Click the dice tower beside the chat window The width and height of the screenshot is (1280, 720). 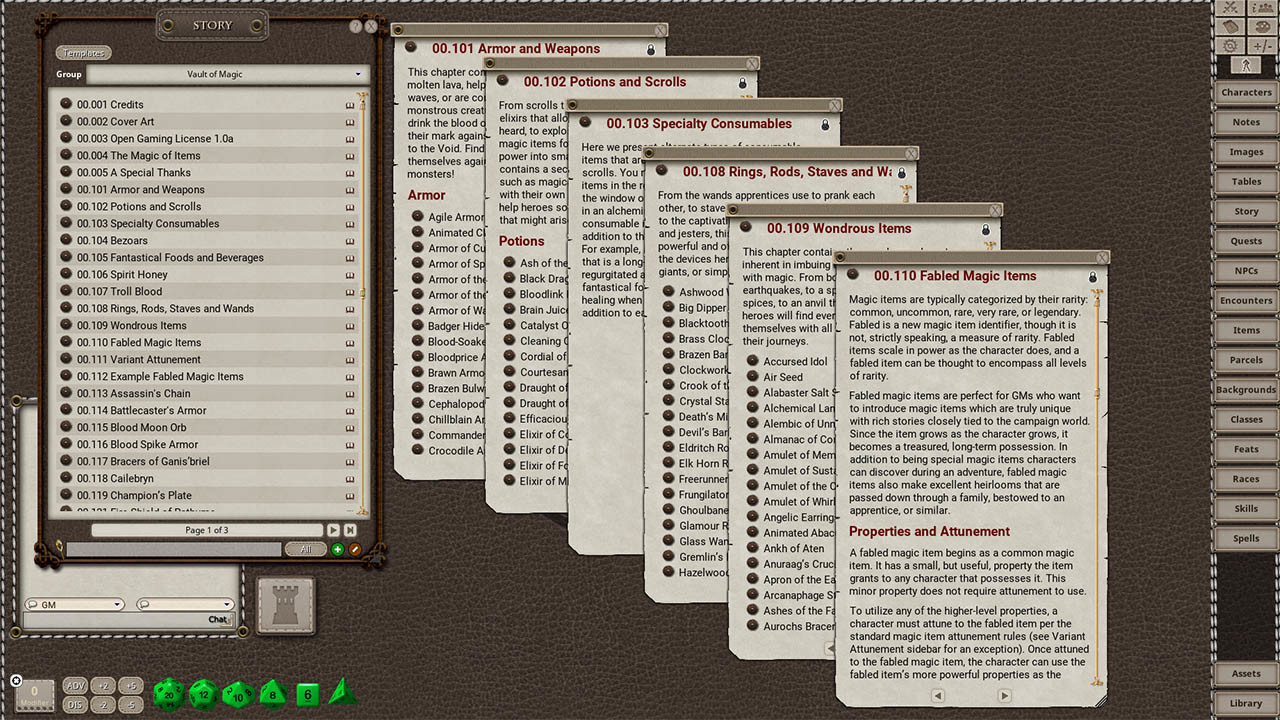click(285, 604)
